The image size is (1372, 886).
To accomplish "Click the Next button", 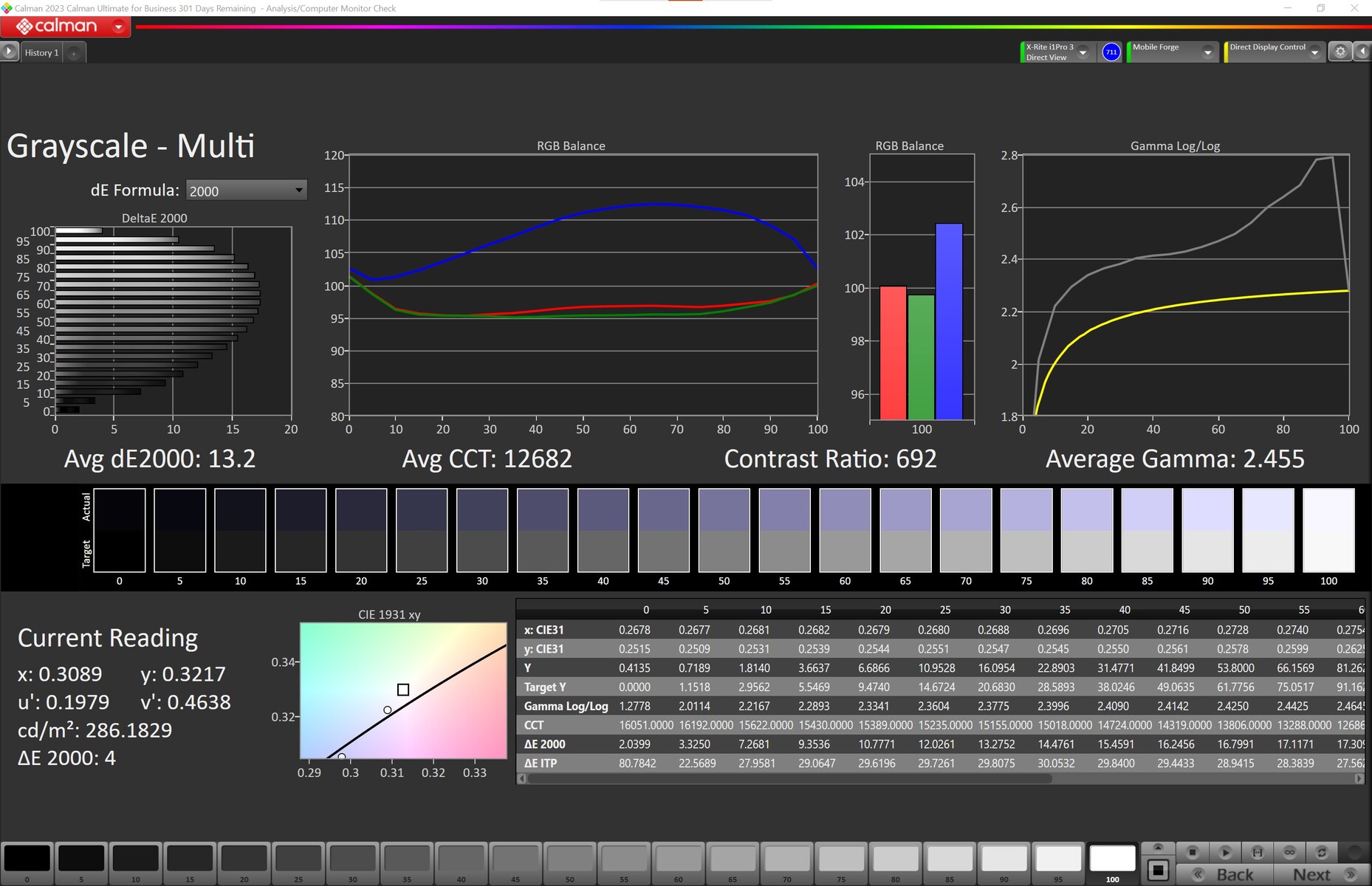I will (x=1313, y=874).
